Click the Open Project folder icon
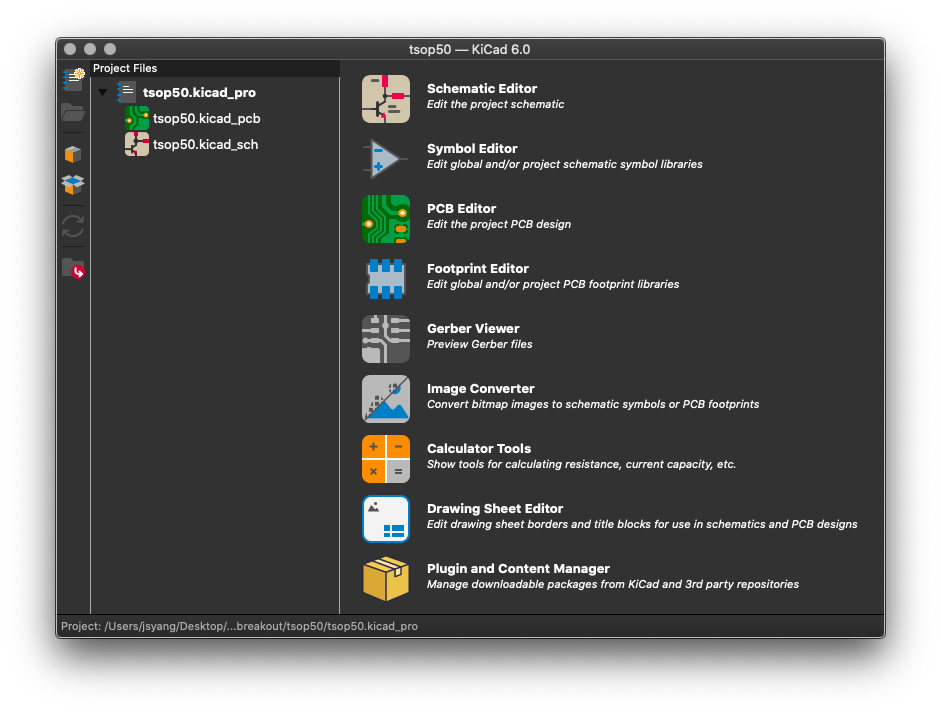 point(73,111)
